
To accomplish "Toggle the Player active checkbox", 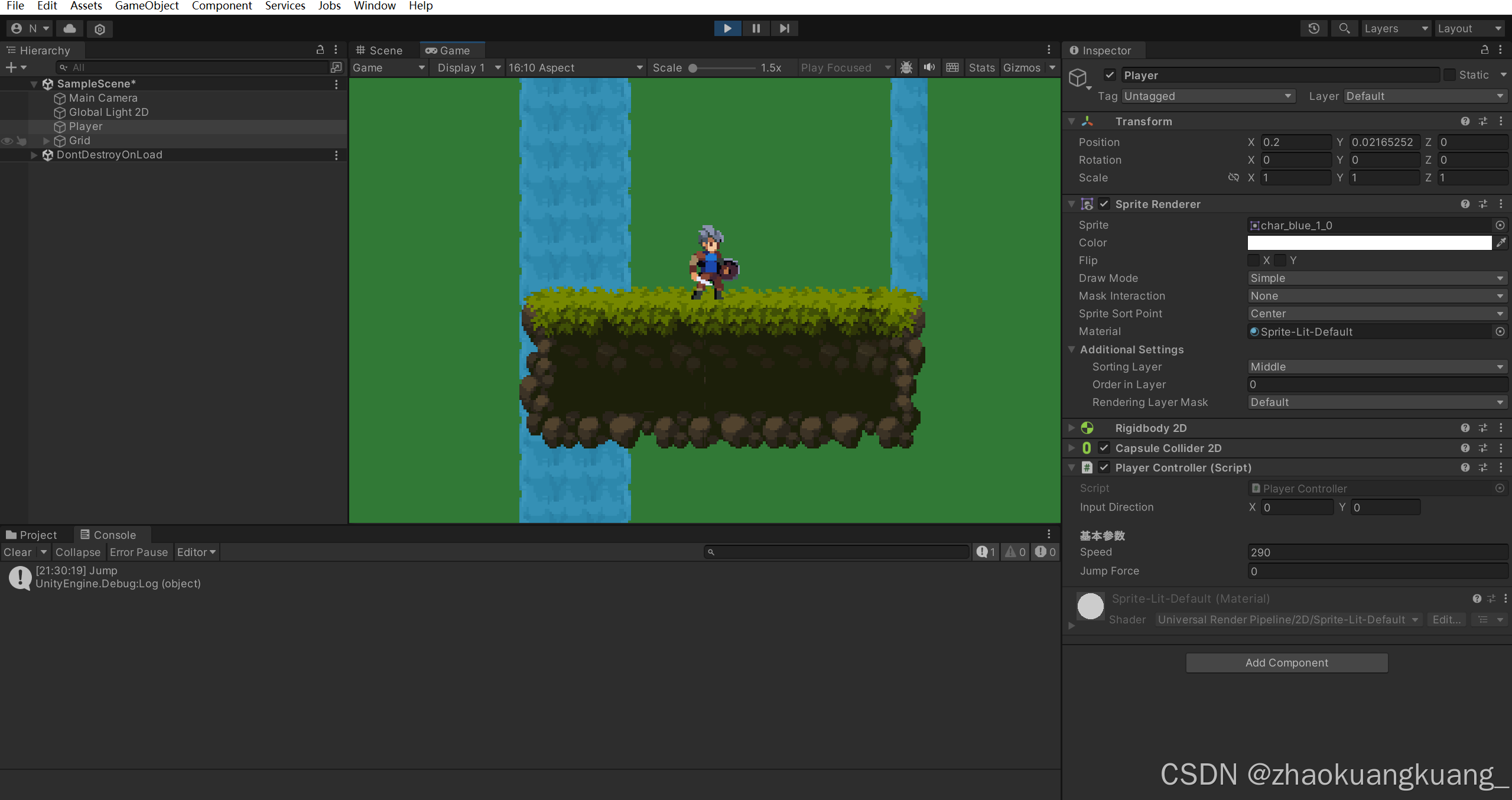I will [x=1110, y=75].
